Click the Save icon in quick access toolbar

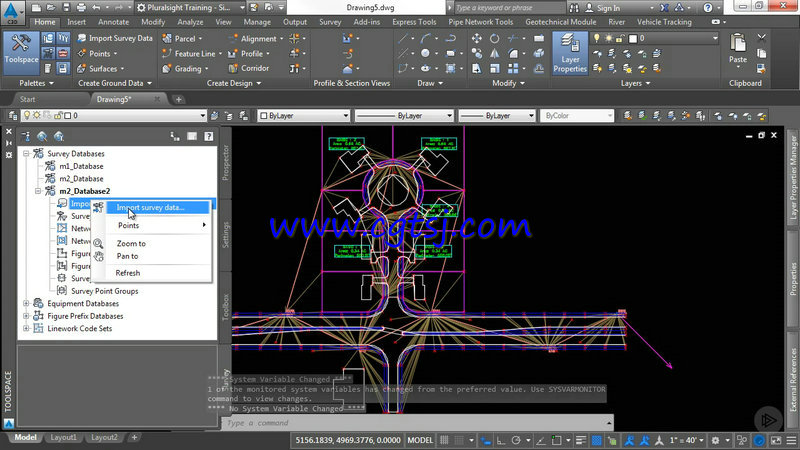coord(66,8)
